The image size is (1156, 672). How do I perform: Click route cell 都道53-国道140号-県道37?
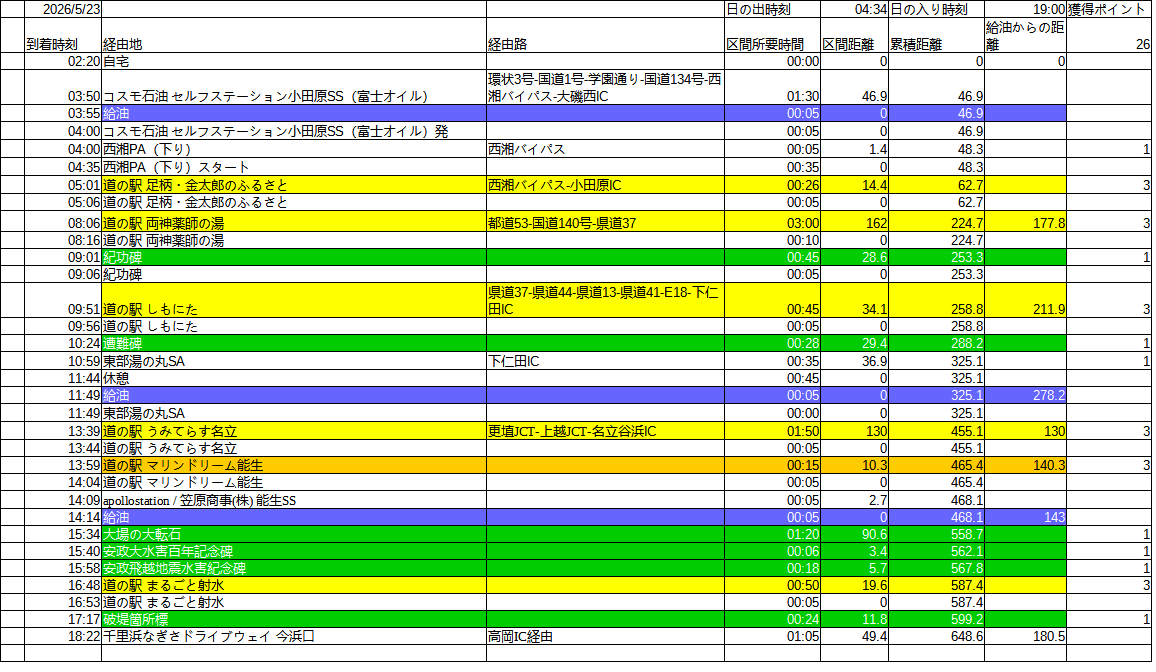pos(605,222)
